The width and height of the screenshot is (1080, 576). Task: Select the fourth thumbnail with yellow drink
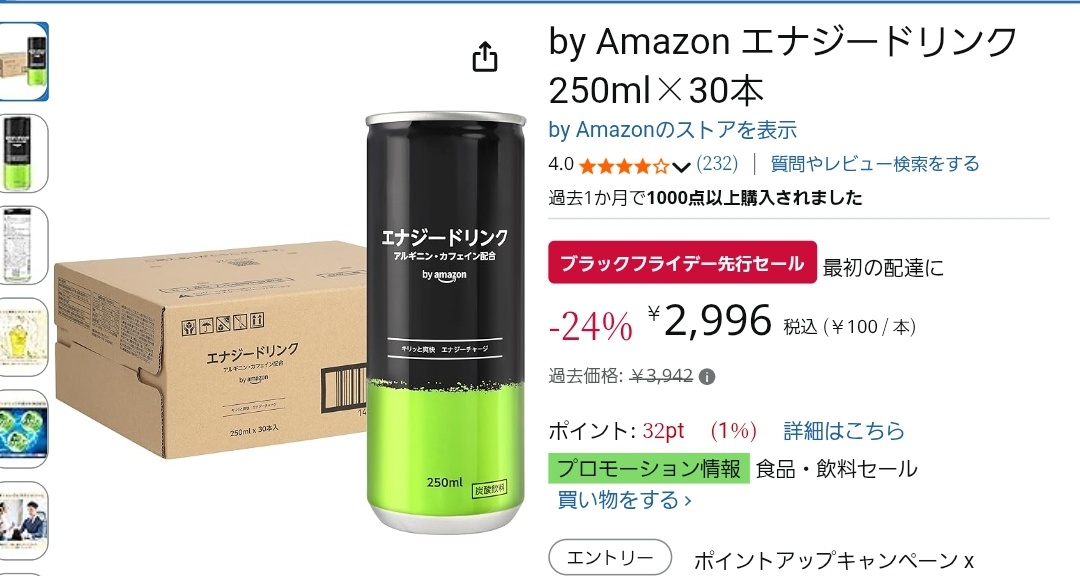(23, 337)
